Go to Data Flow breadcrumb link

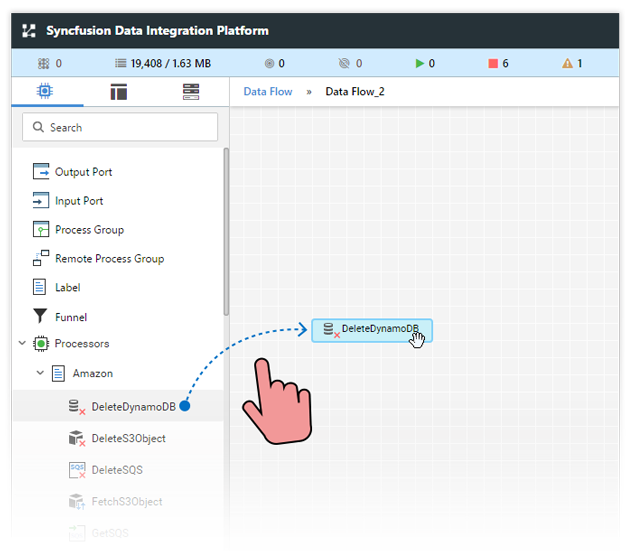(268, 91)
